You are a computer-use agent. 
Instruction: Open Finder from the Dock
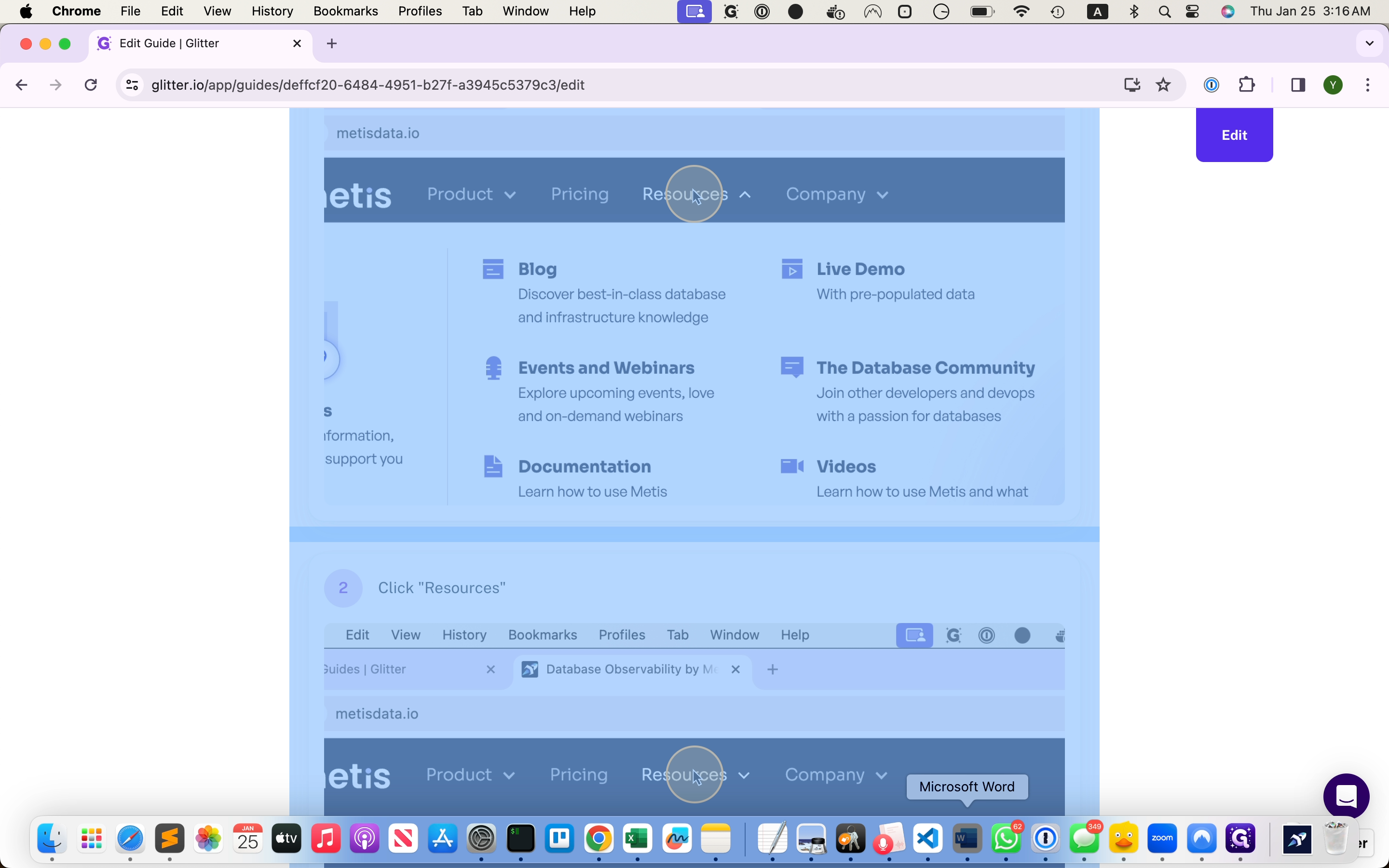coord(52,839)
